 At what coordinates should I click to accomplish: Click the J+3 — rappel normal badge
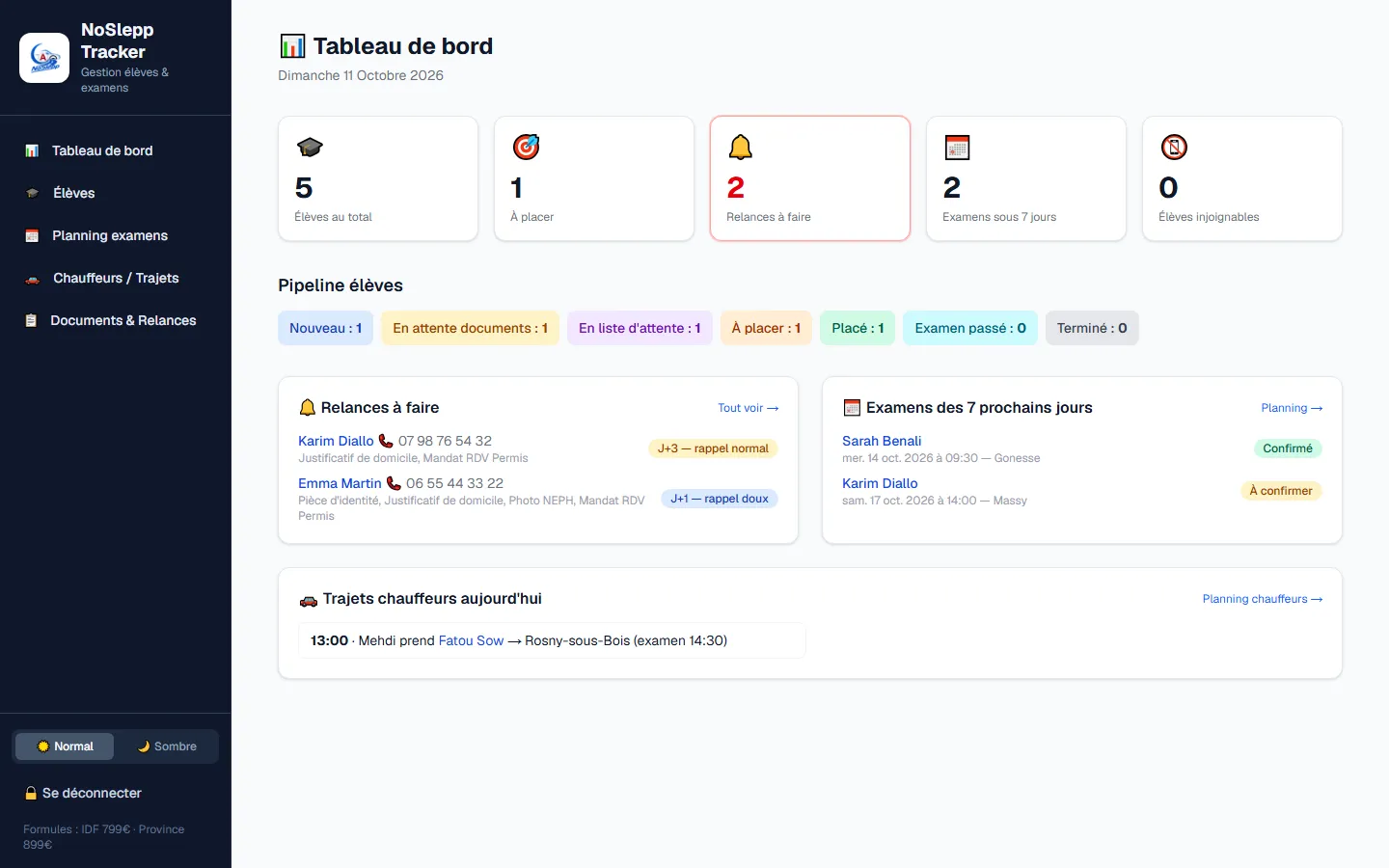click(713, 448)
